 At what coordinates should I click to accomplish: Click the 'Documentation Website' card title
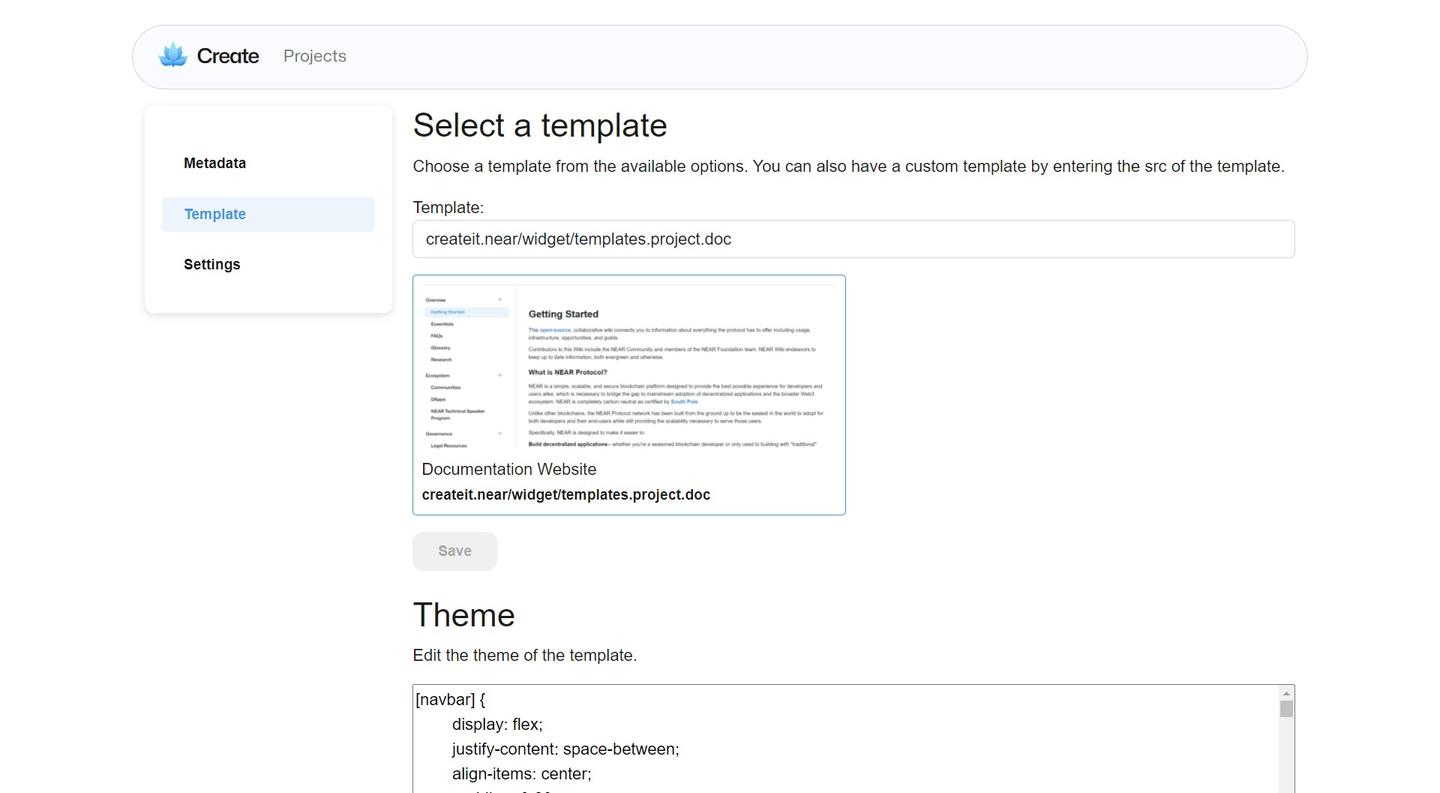pos(509,469)
